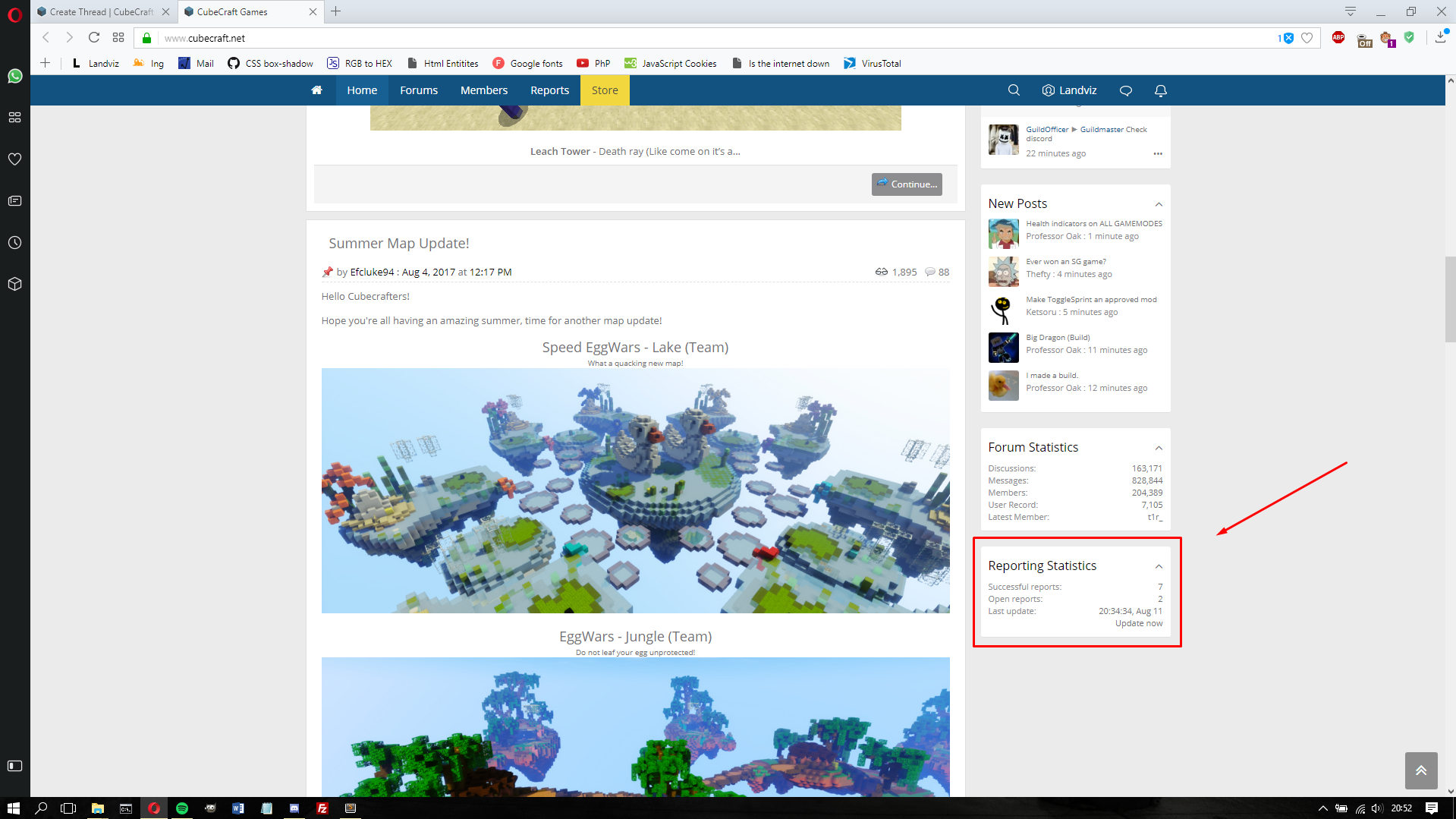This screenshot has width=1456, height=819.
Task: Open the Google fonts bookmark
Action: click(x=528, y=63)
